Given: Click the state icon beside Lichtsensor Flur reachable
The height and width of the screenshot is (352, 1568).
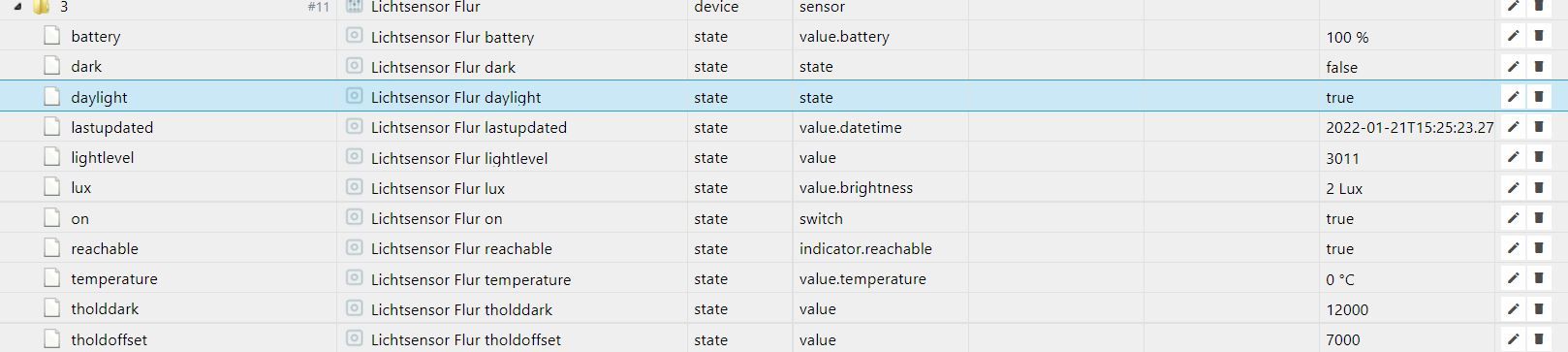Looking at the screenshot, I should [355, 248].
